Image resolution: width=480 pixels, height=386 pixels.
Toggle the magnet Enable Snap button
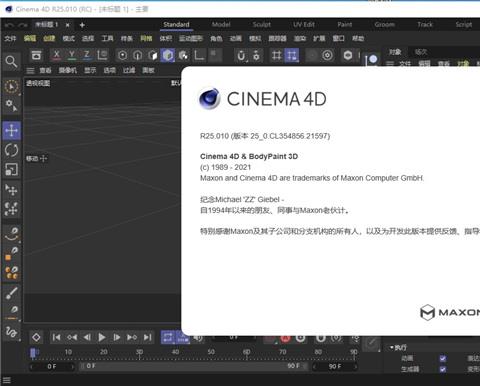[241, 56]
